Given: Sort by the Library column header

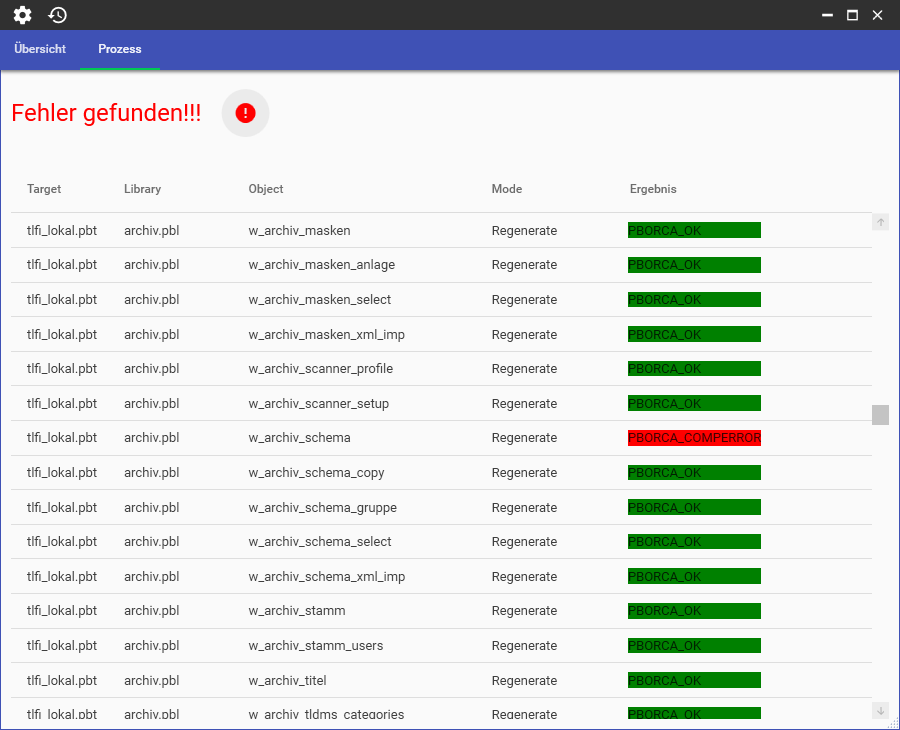Looking at the screenshot, I should point(142,189).
